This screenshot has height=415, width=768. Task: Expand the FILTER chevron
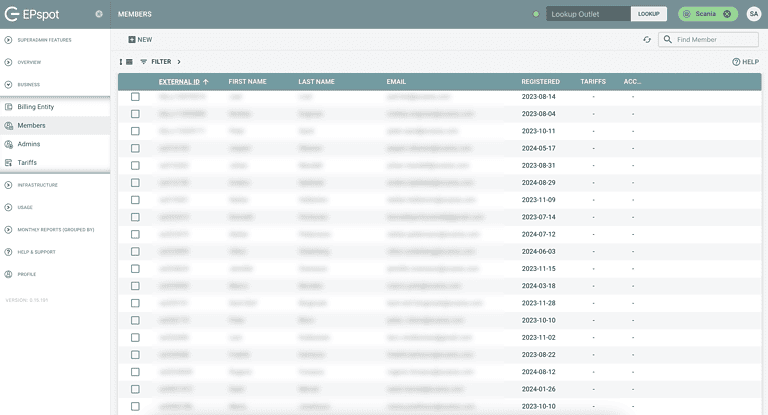[x=179, y=62]
